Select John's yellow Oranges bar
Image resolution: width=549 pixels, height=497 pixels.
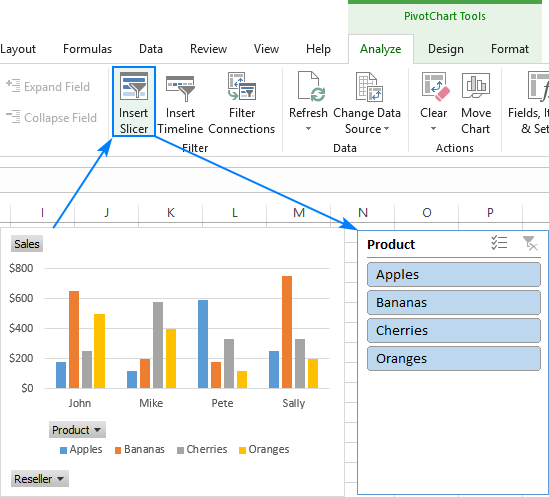99,351
